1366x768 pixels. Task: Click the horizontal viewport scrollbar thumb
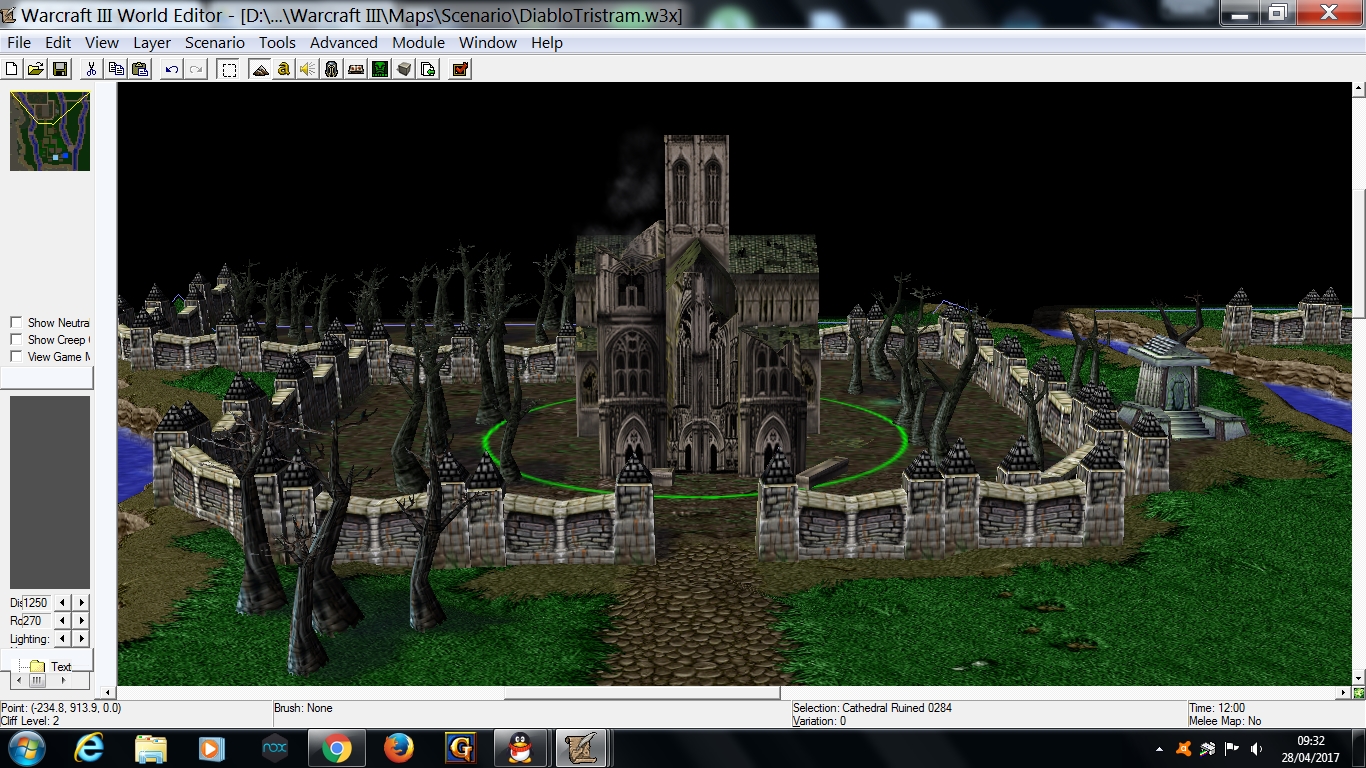pyautogui.click(x=641, y=692)
